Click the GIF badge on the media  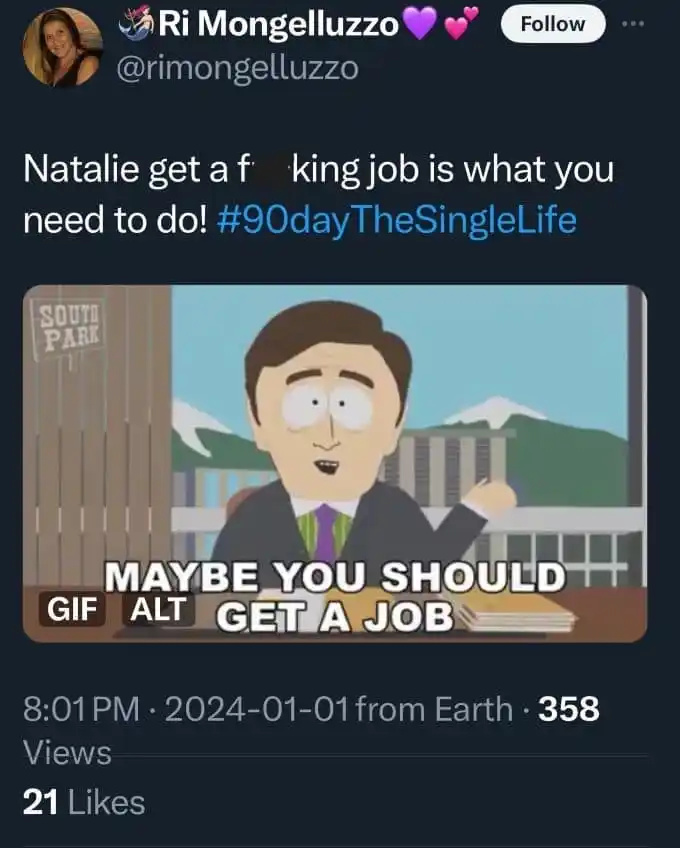click(x=72, y=609)
